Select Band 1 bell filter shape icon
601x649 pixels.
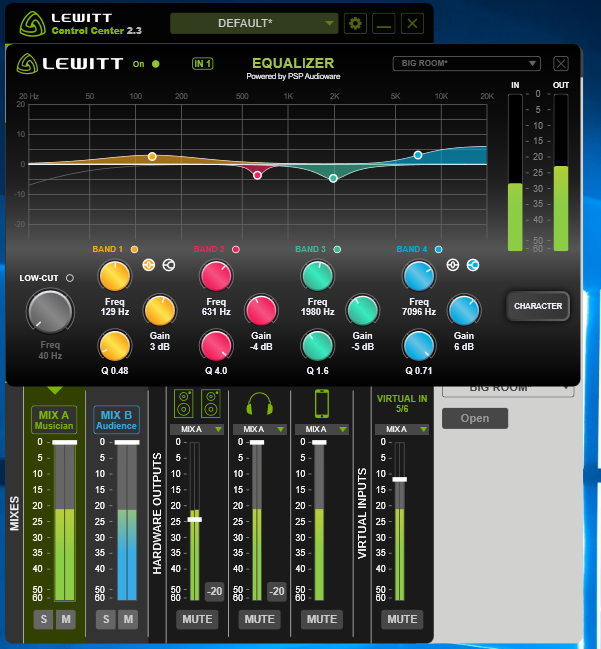pos(149,265)
